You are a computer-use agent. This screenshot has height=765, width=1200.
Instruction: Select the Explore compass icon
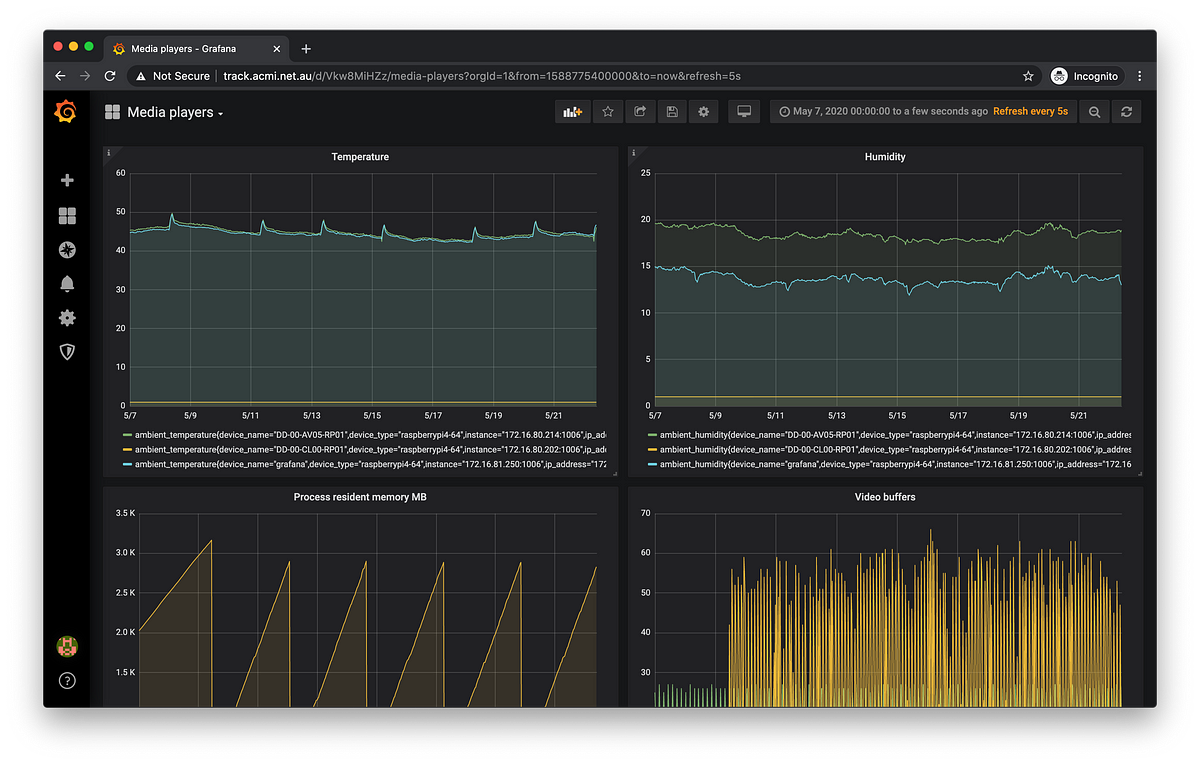pyautogui.click(x=66, y=249)
